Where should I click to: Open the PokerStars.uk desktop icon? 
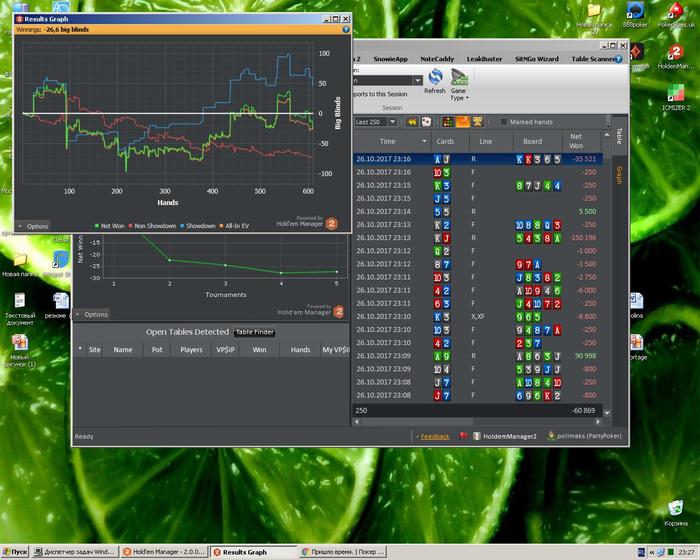[676, 15]
